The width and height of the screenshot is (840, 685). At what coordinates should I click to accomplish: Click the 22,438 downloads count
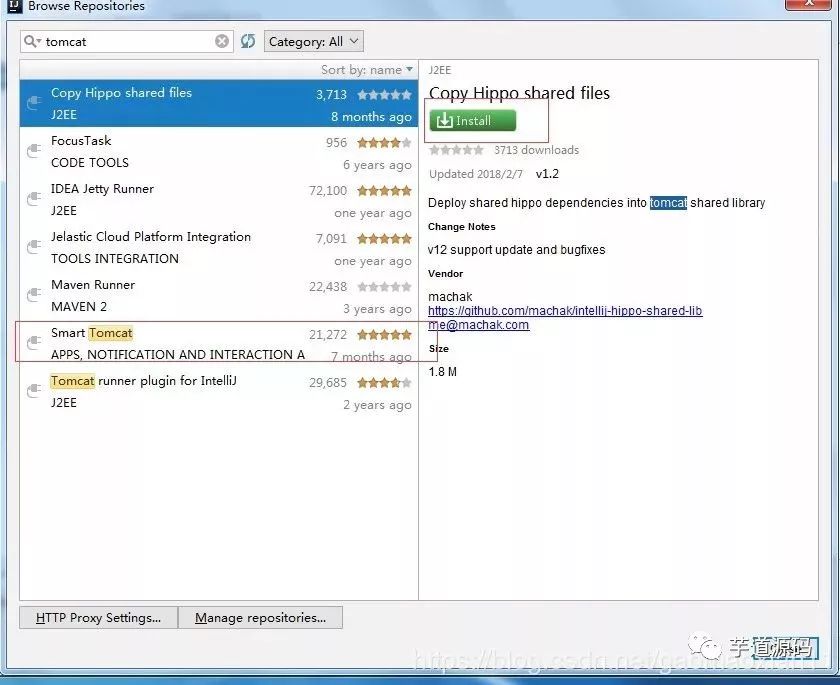coord(328,287)
